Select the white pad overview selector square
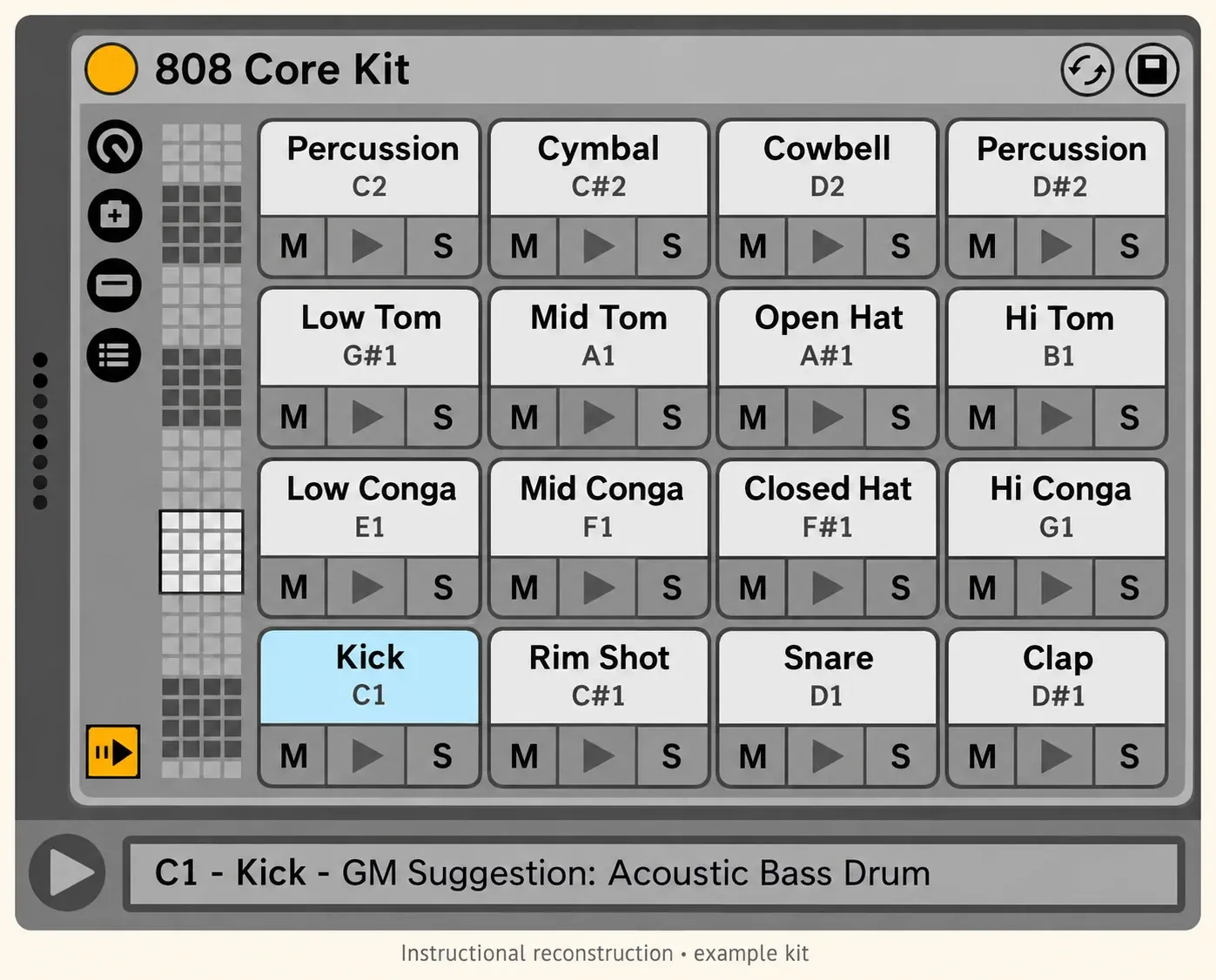The width and height of the screenshot is (1216, 980). [x=201, y=552]
